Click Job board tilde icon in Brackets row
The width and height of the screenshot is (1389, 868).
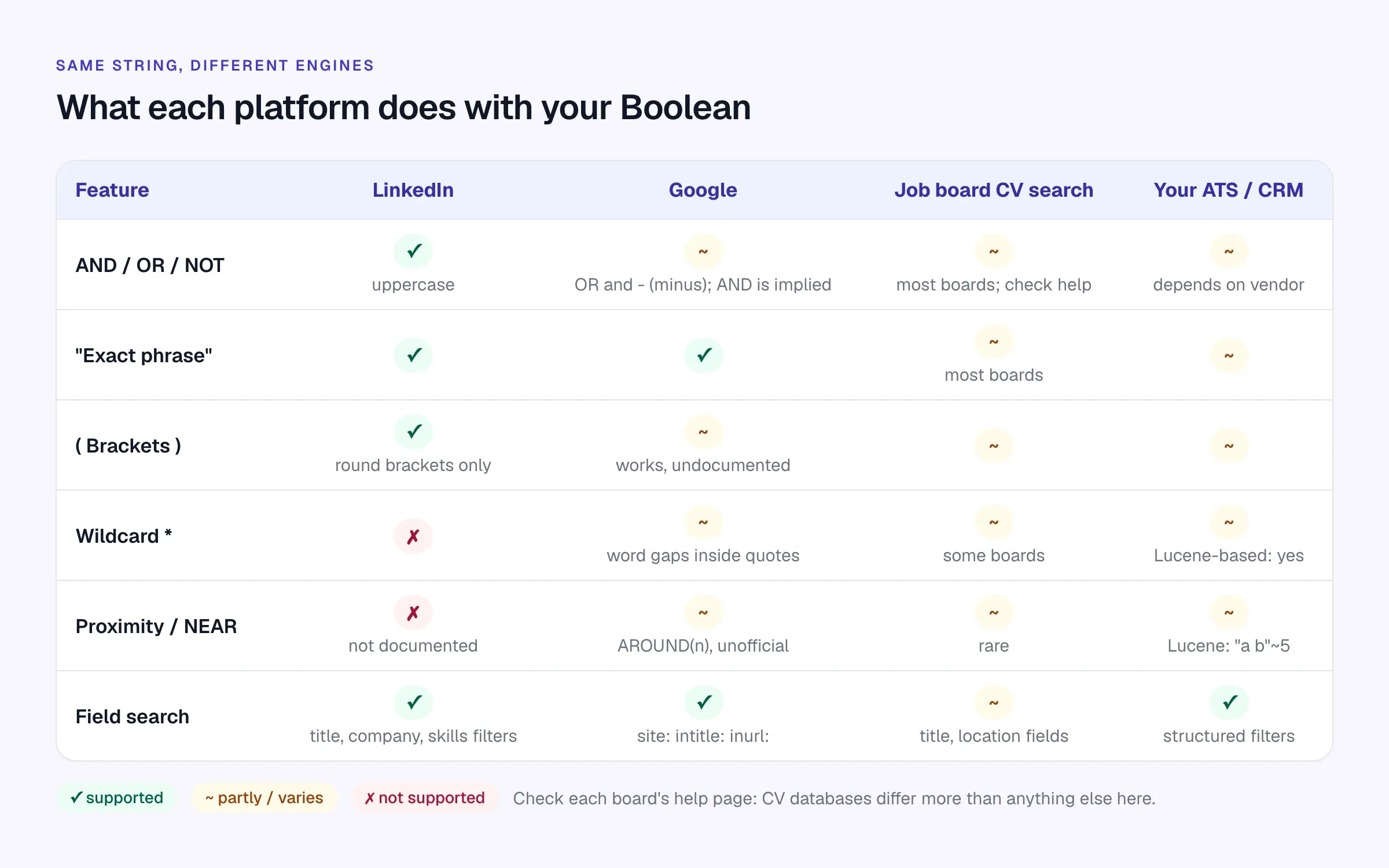pos(994,446)
